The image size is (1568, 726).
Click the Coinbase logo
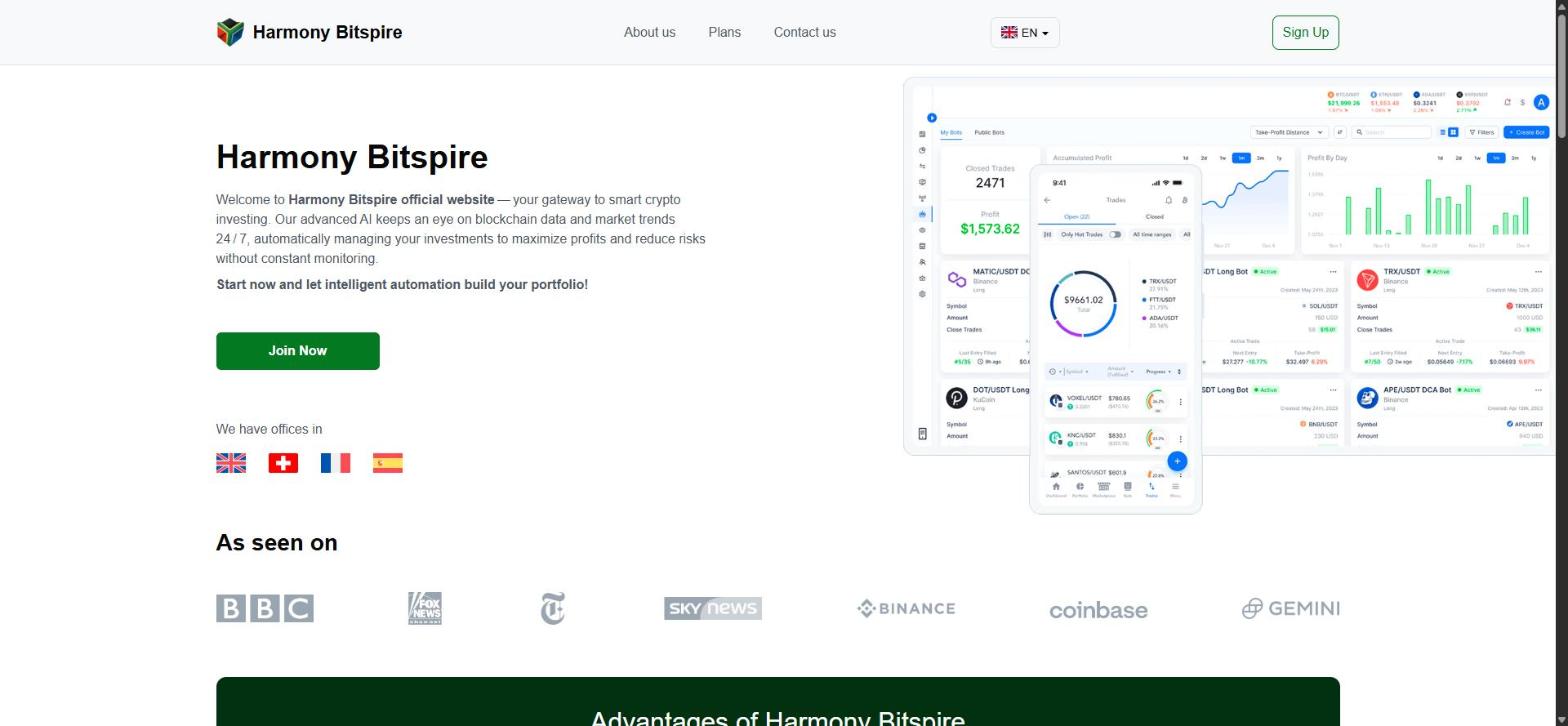1098,610
